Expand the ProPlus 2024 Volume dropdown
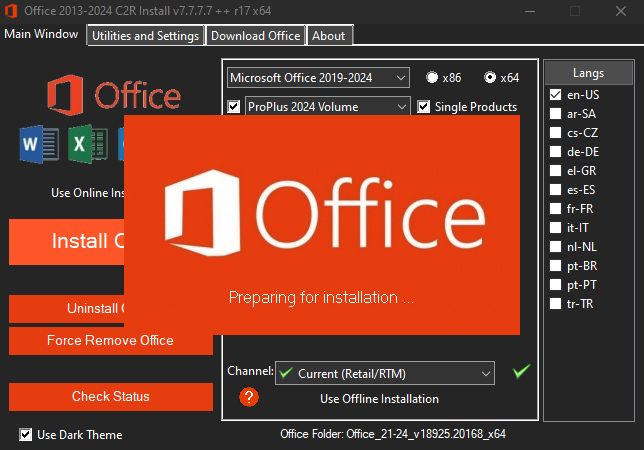This screenshot has height=450, width=644. tap(327, 106)
